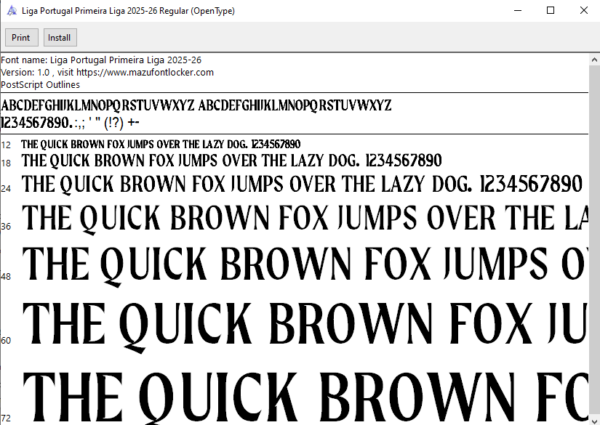Click the Font name line
The width and height of the screenshot is (600, 425).
click(101, 60)
